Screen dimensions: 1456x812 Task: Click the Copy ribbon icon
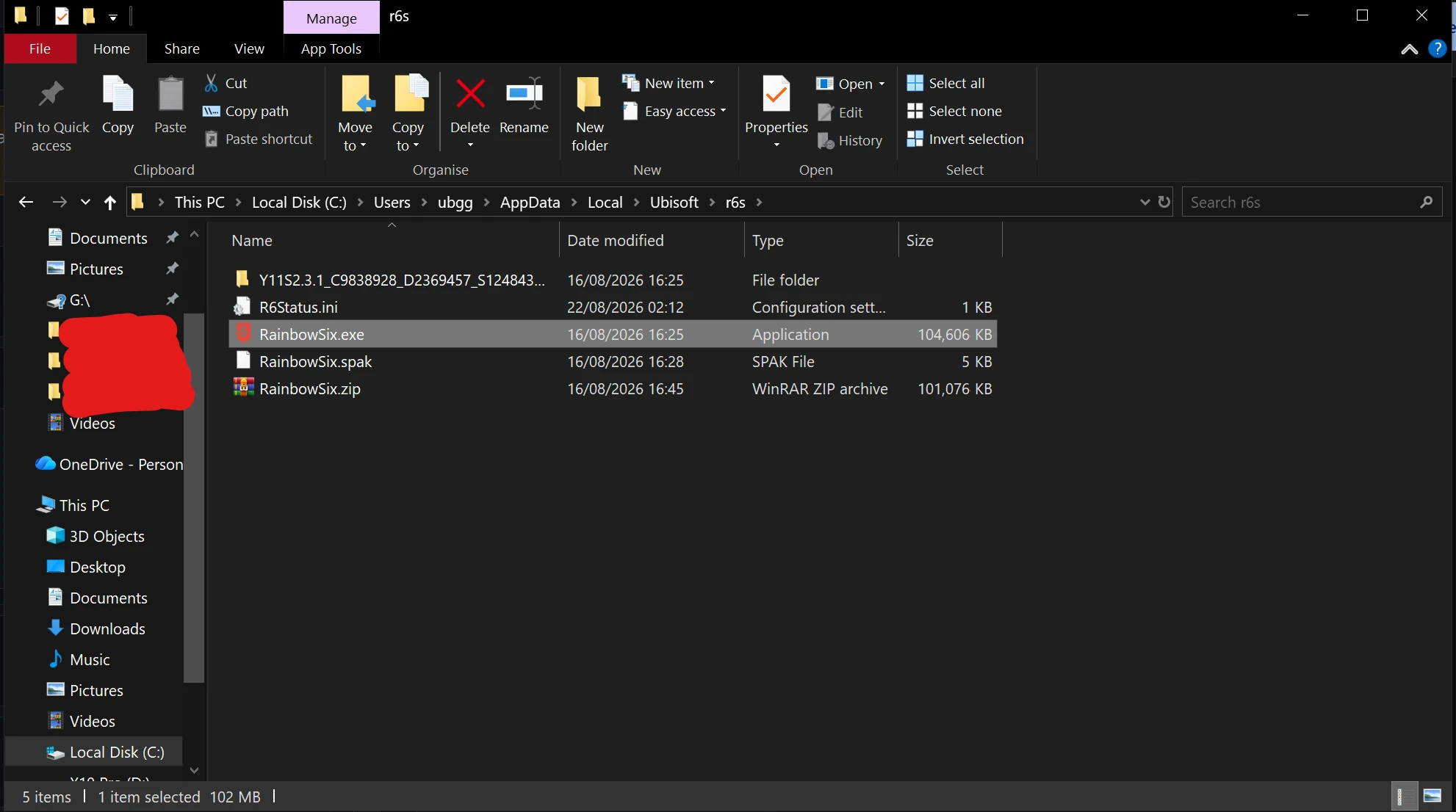[x=118, y=94]
